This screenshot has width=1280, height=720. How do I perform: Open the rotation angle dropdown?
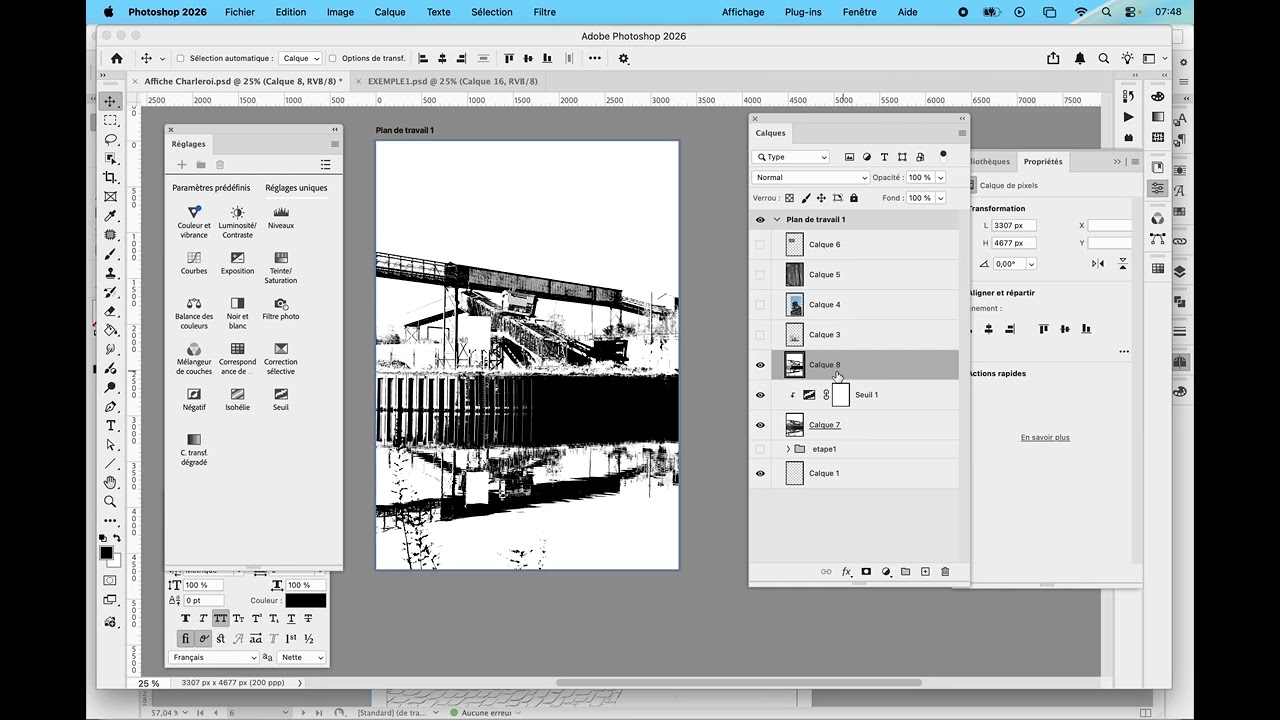[1031, 264]
